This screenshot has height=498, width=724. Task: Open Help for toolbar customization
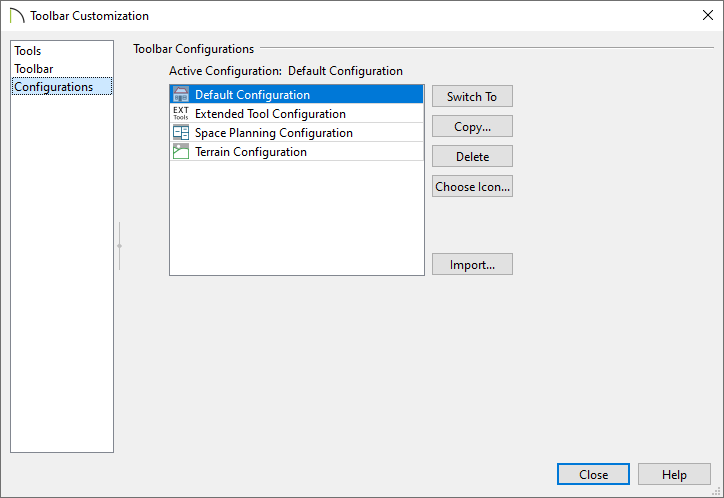(674, 474)
